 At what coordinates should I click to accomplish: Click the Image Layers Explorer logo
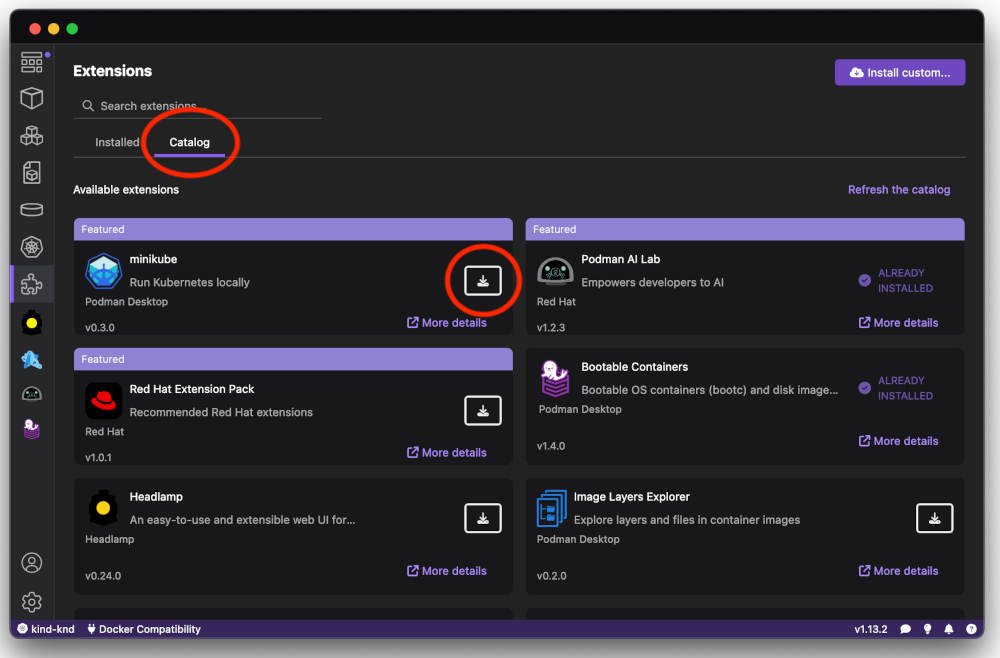tap(552, 508)
